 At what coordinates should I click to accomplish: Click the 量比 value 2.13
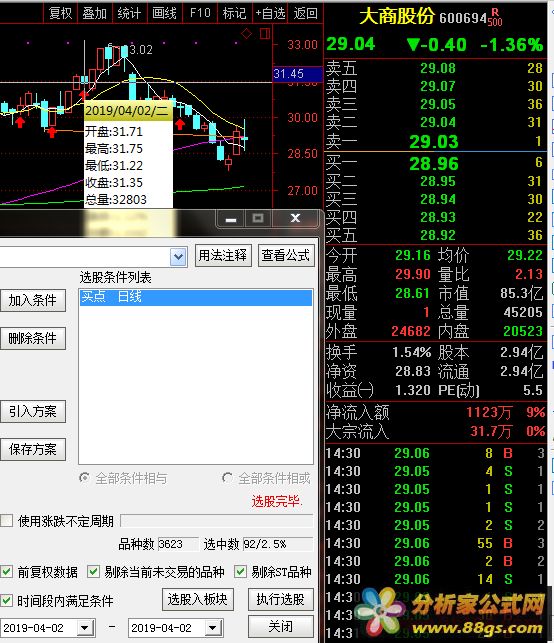[x=529, y=274]
